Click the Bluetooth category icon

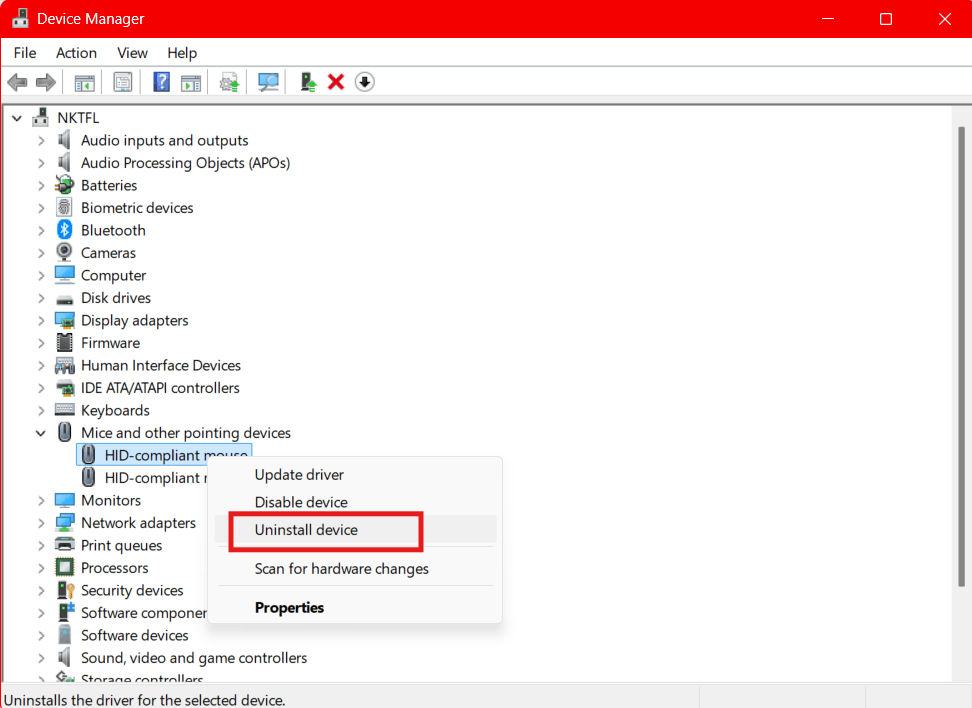click(x=64, y=230)
